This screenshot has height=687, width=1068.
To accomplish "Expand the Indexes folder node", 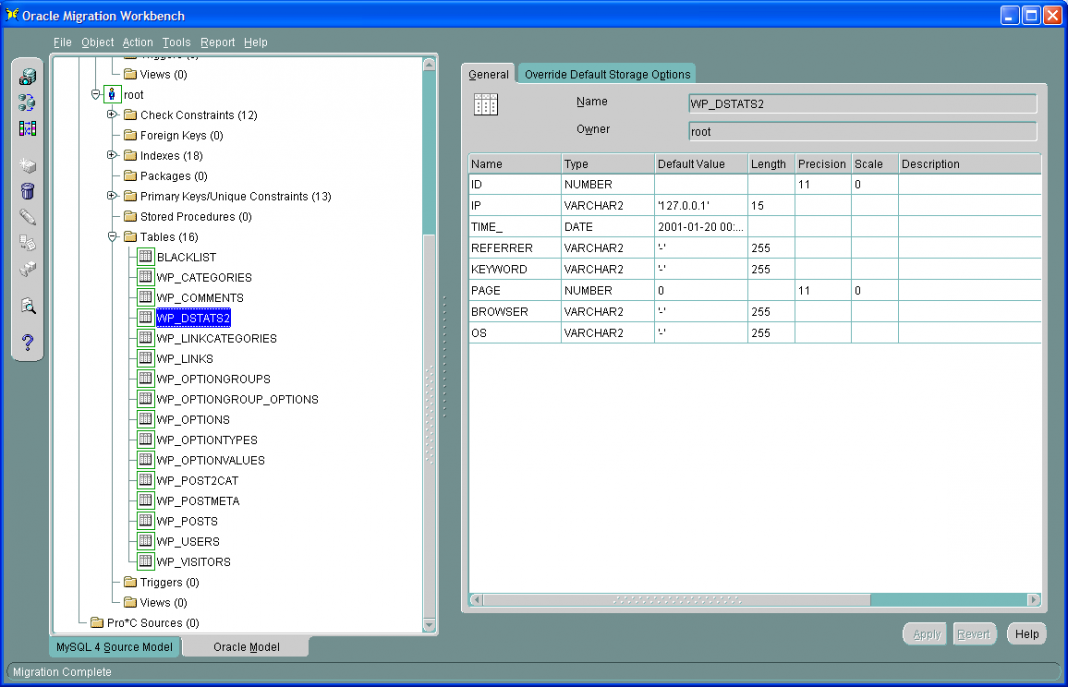I will tap(113, 155).
